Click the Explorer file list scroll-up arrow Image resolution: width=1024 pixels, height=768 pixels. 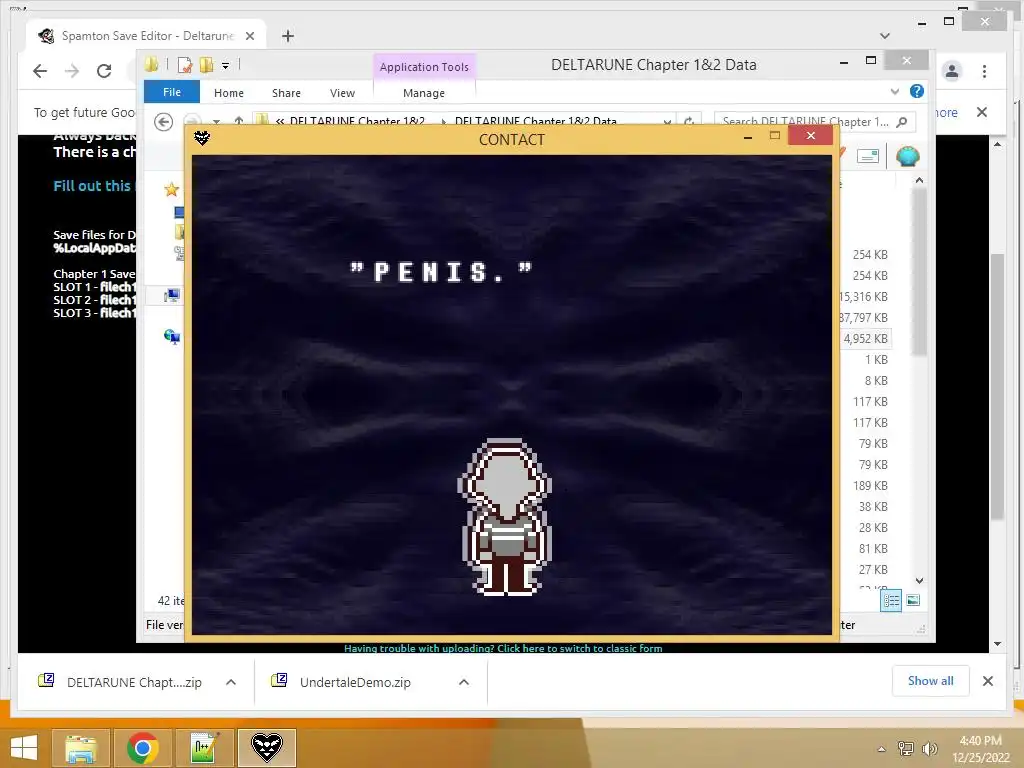[920, 180]
